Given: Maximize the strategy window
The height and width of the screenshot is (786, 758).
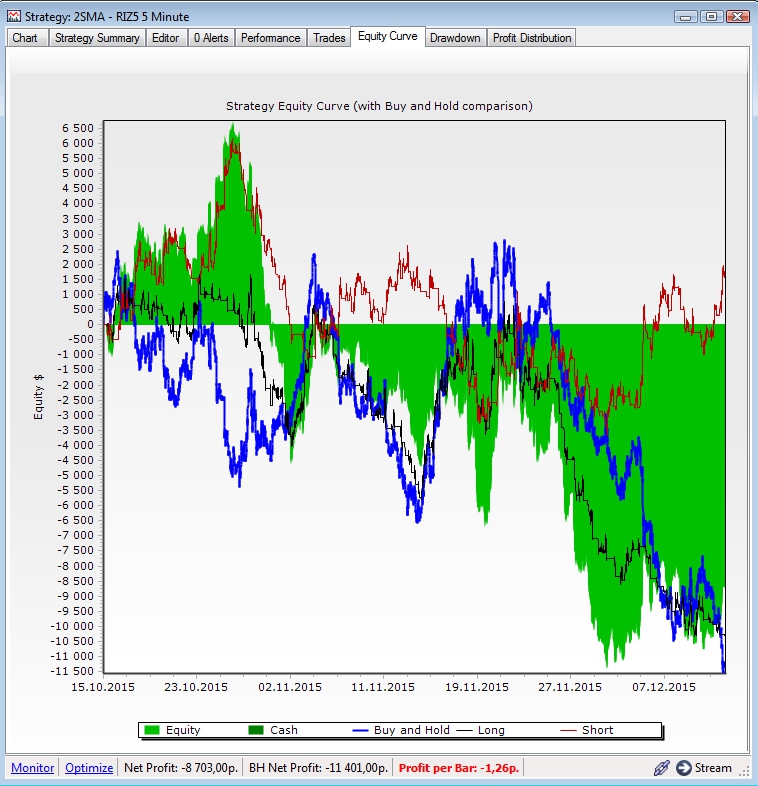Looking at the screenshot, I should pos(711,17).
